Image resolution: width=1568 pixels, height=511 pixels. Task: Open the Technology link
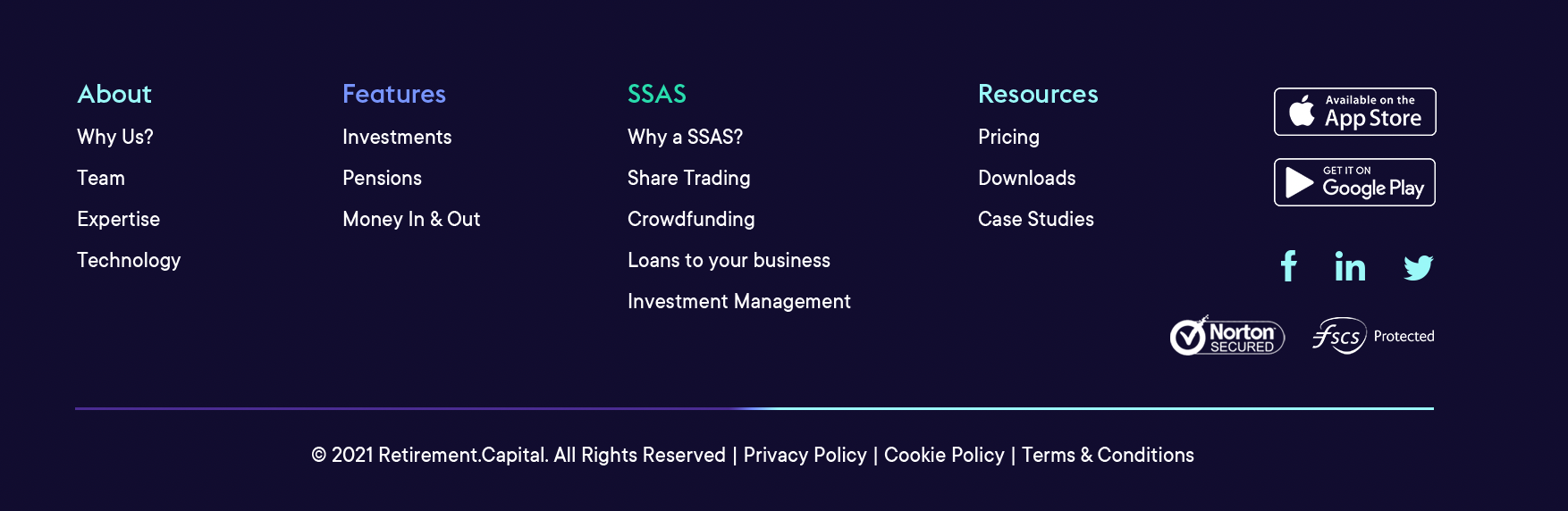pos(129,260)
